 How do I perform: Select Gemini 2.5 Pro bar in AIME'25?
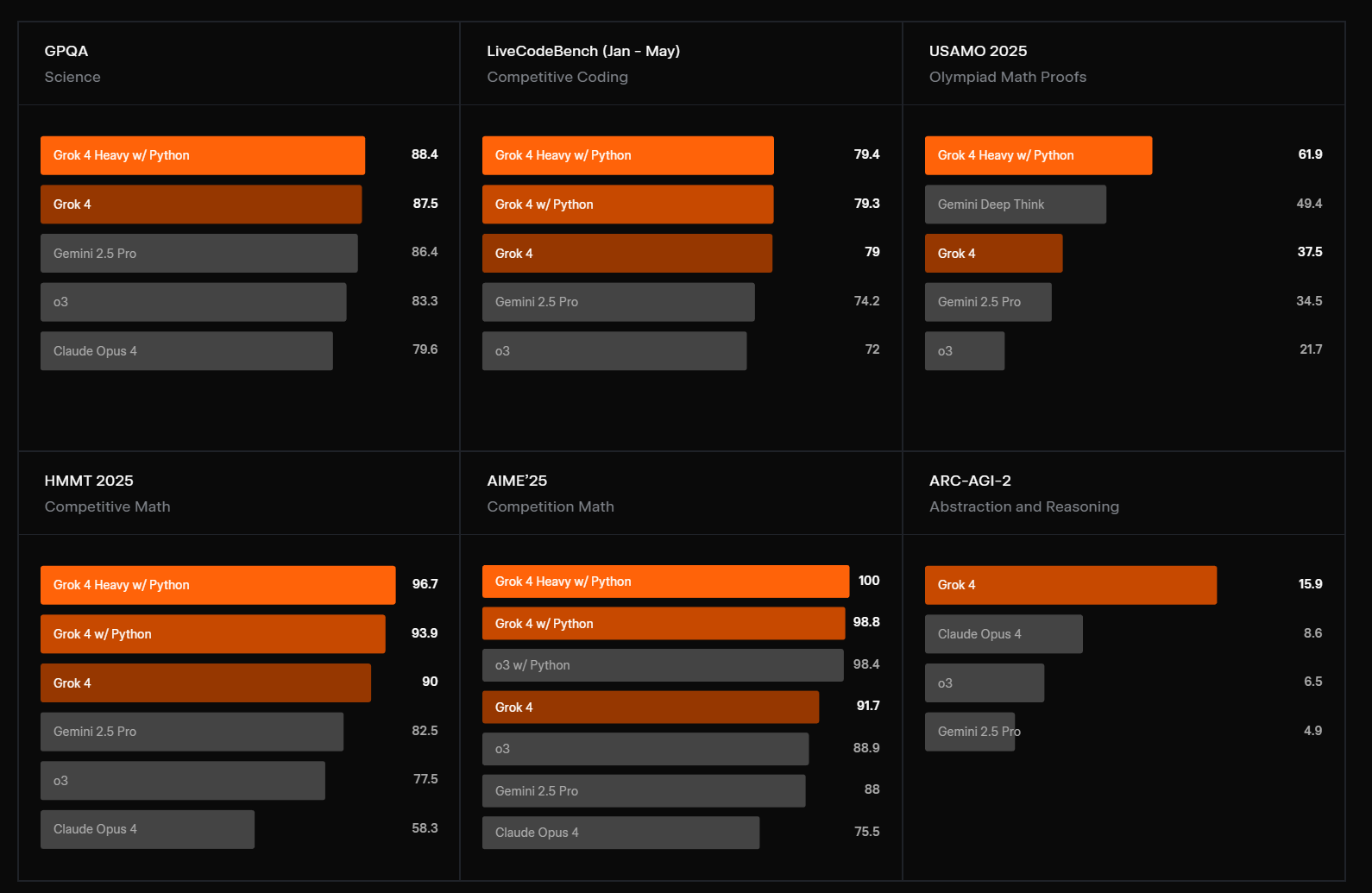(644, 791)
